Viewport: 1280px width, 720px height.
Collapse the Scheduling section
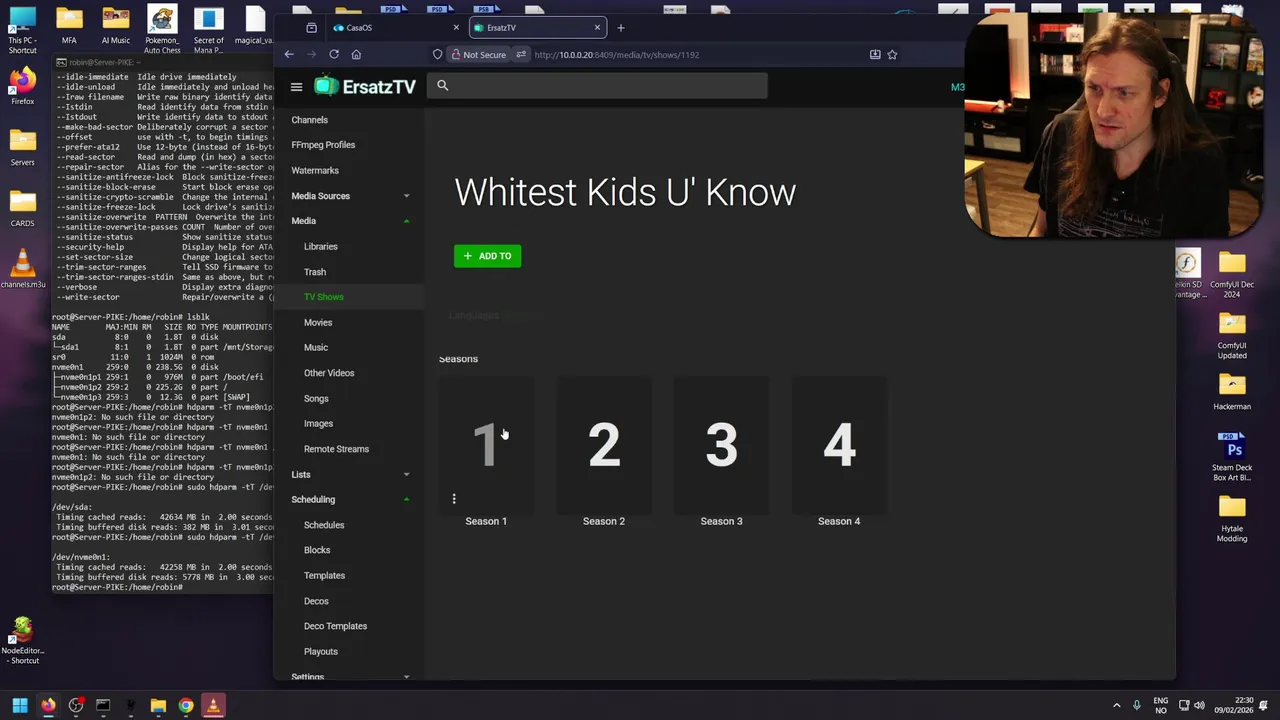350,499
